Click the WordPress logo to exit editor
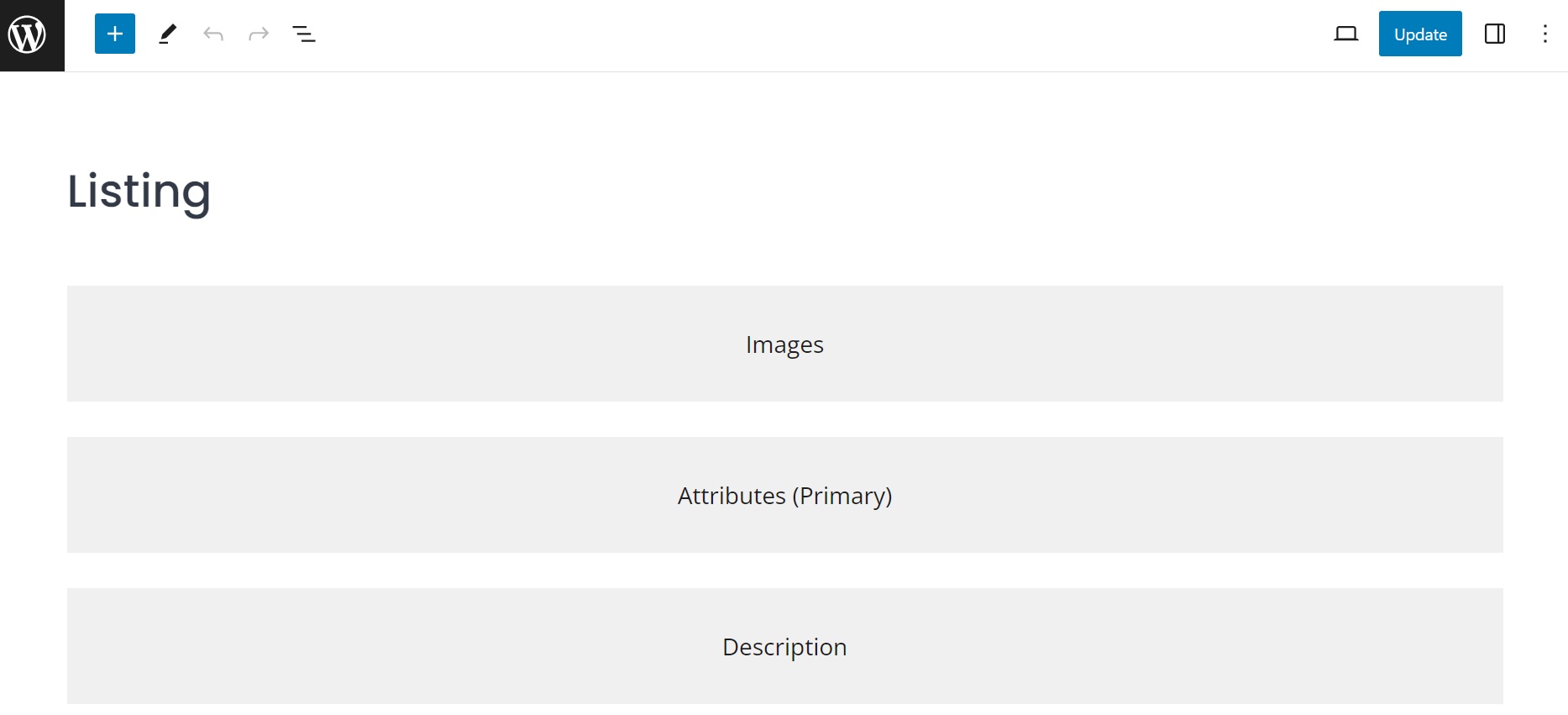Screen dimensions: 1568x715 pos(32,35)
